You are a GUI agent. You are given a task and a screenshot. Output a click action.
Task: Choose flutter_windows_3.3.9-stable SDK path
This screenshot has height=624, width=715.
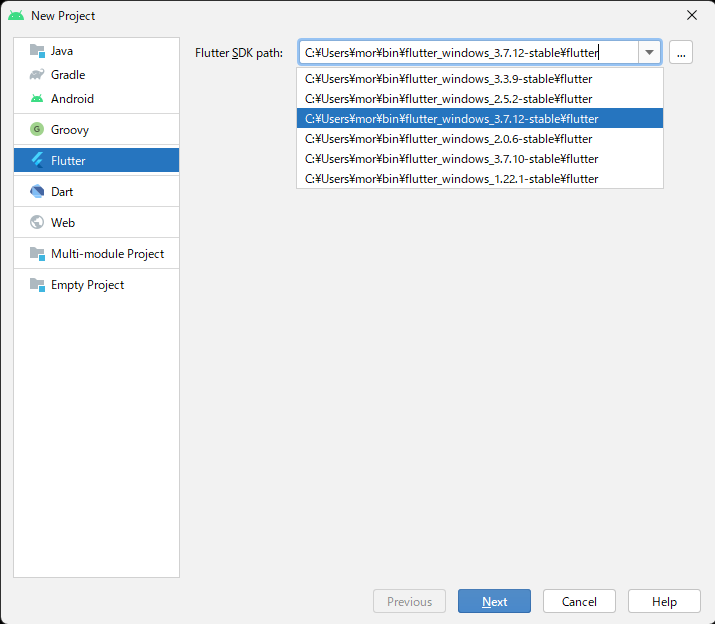480,79
